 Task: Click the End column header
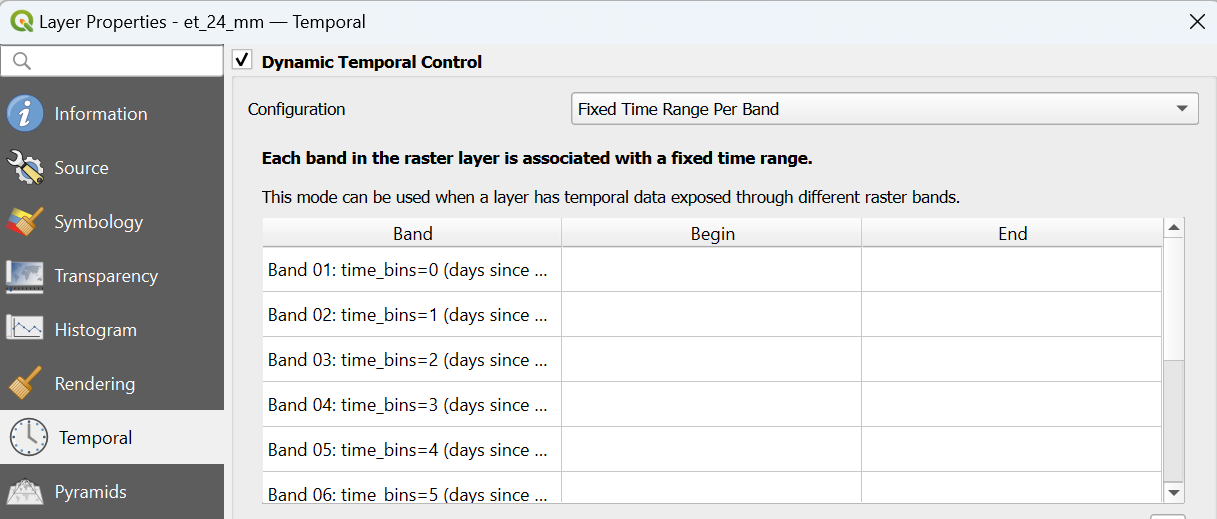click(x=1012, y=234)
